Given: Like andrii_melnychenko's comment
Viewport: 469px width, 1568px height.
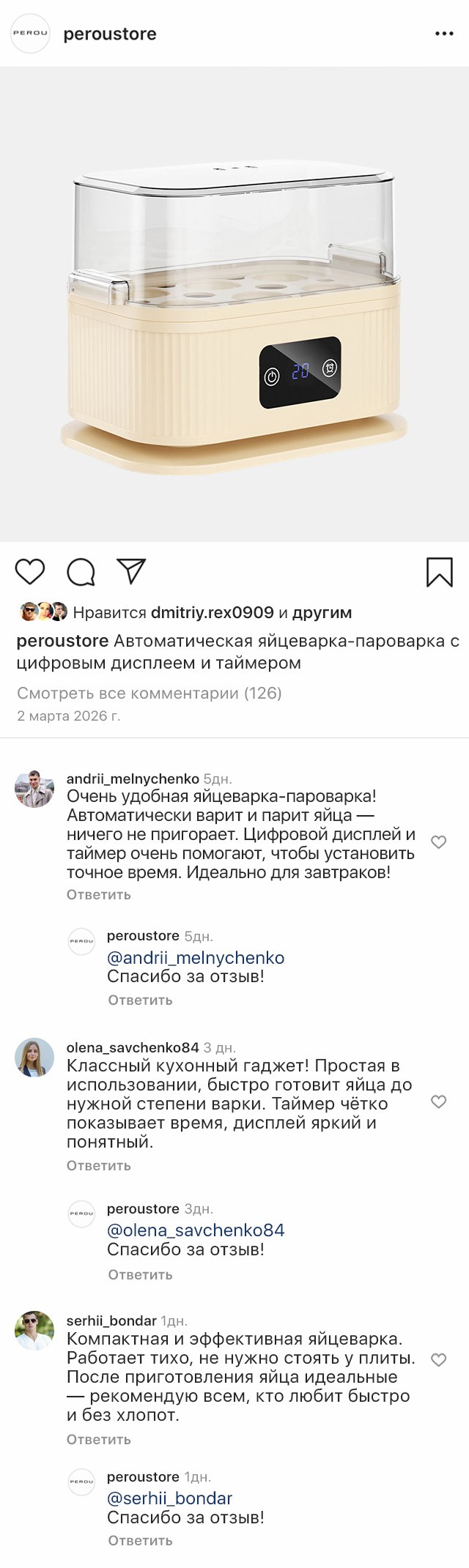Looking at the screenshot, I should (x=438, y=842).
